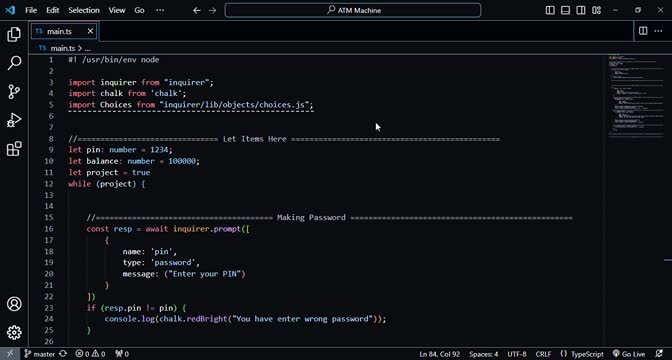Split the editor to the right

click(x=643, y=31)
